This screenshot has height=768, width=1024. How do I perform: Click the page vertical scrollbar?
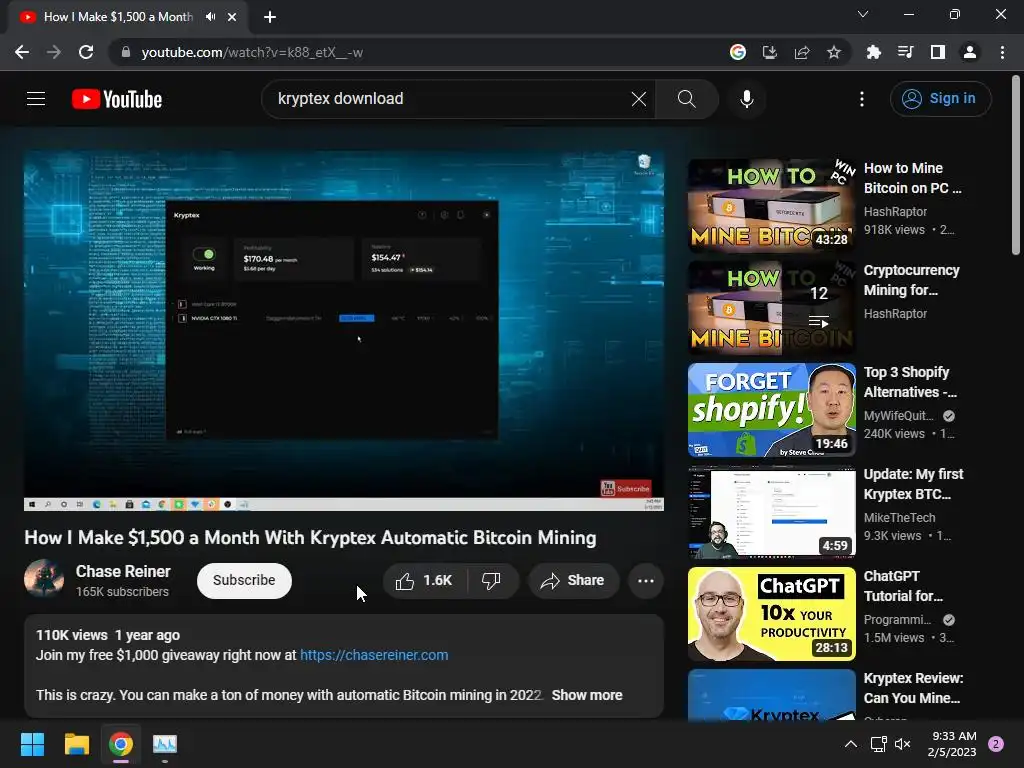1016,166
